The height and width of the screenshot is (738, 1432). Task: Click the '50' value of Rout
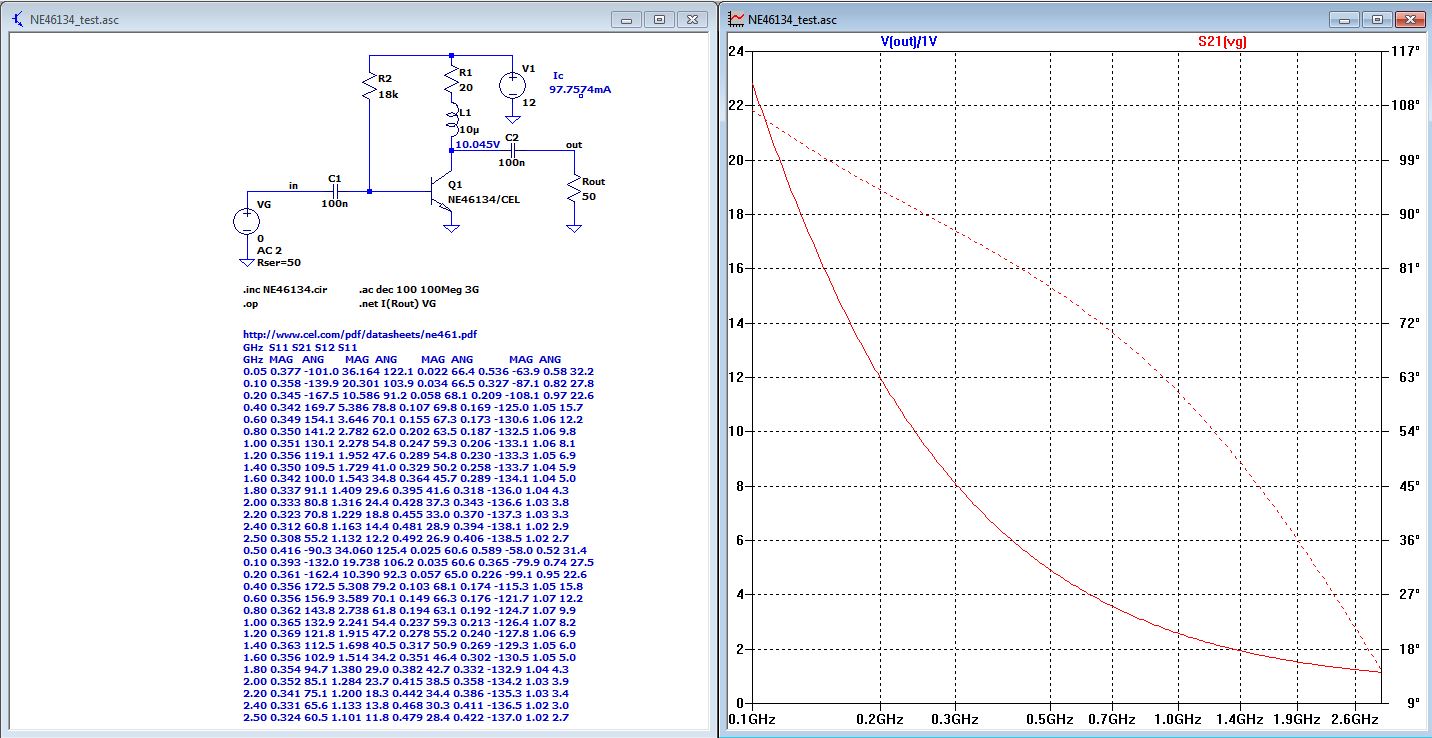click(588, 196)
